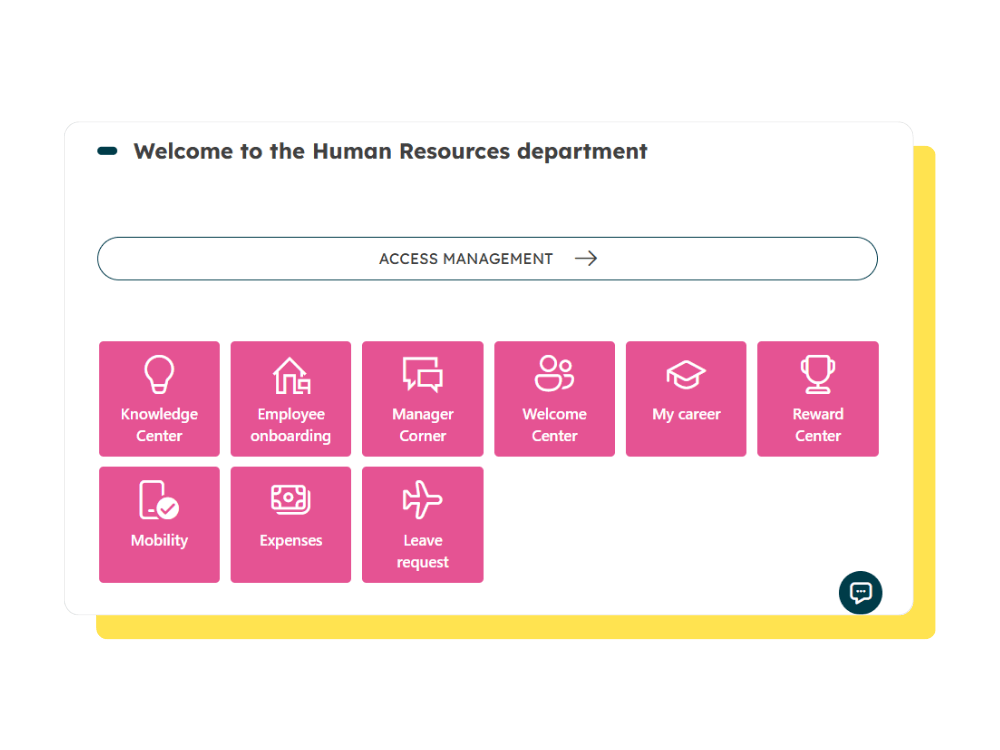Open the graduation cap My career icon
Viewport: 1000px width, 750px height.
[x=686, y=376]
